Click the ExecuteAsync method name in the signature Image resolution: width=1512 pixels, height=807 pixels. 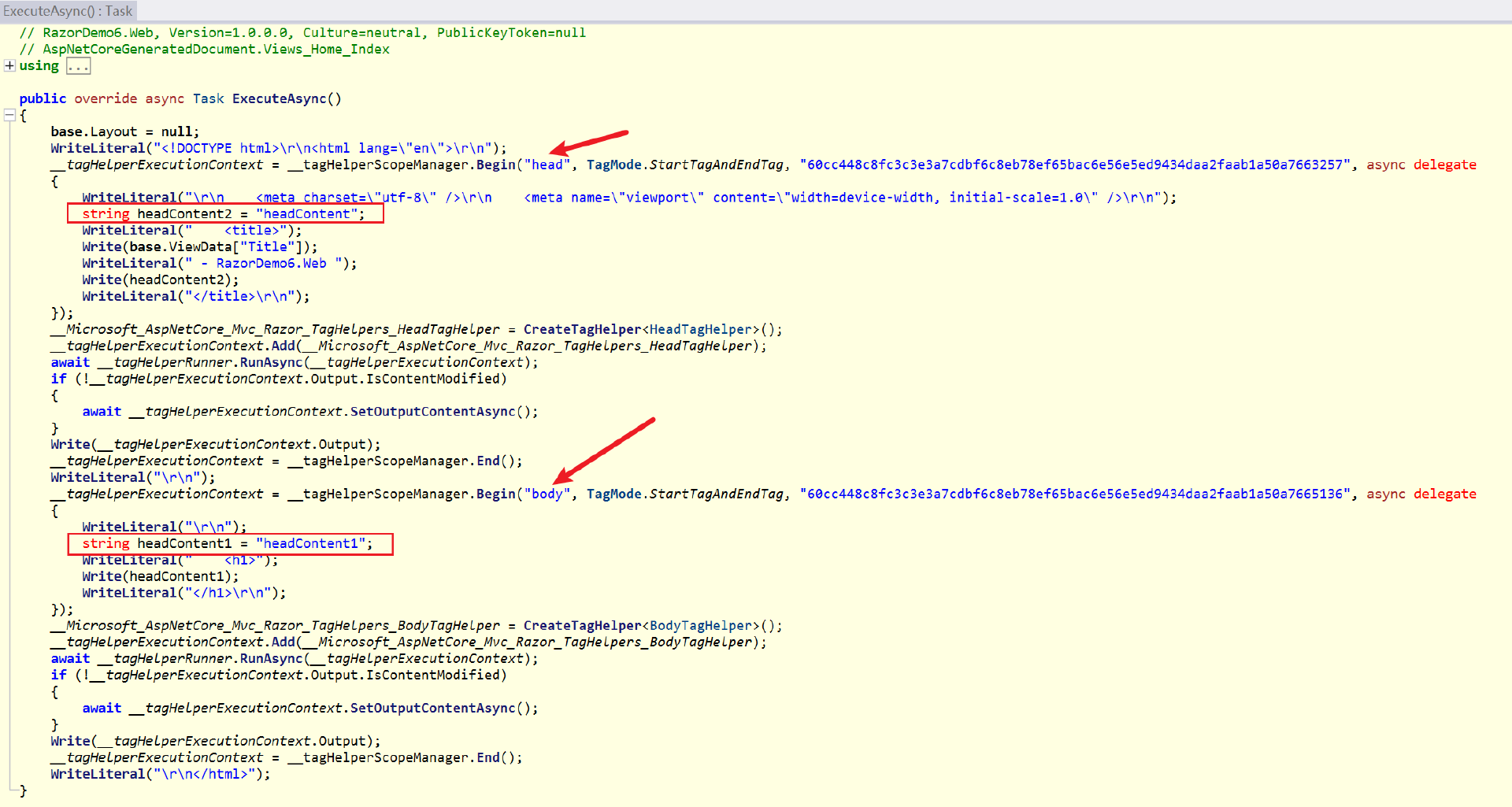point(279,98)
